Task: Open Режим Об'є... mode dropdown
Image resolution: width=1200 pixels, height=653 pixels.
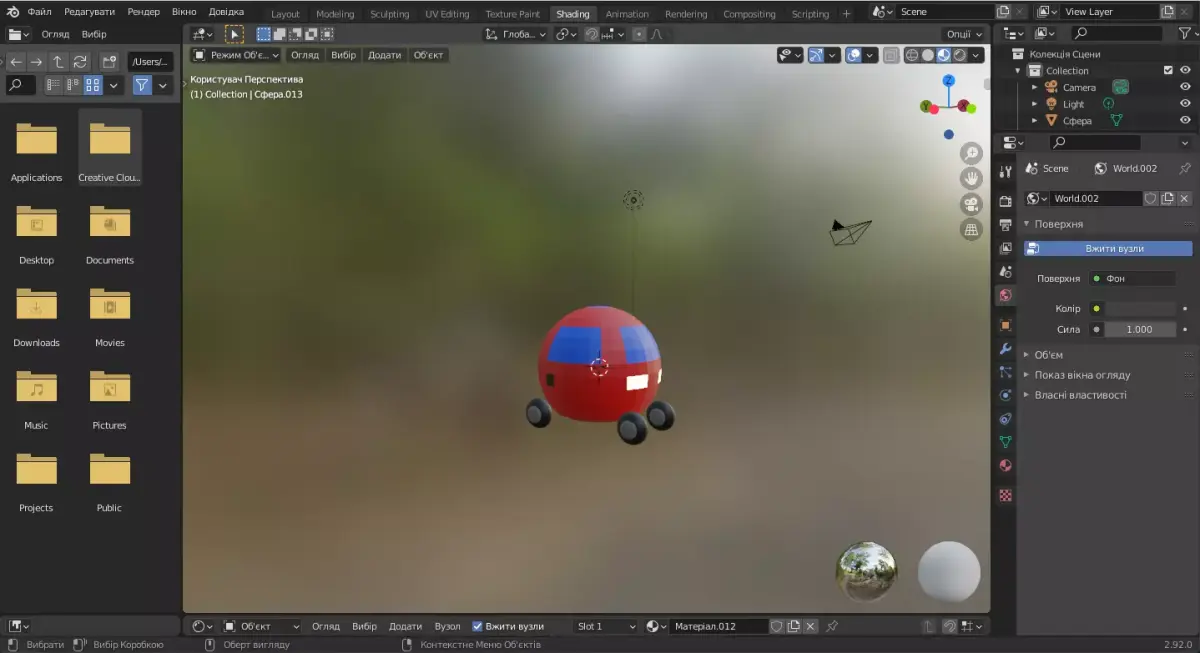Action: tap(236, 55)
